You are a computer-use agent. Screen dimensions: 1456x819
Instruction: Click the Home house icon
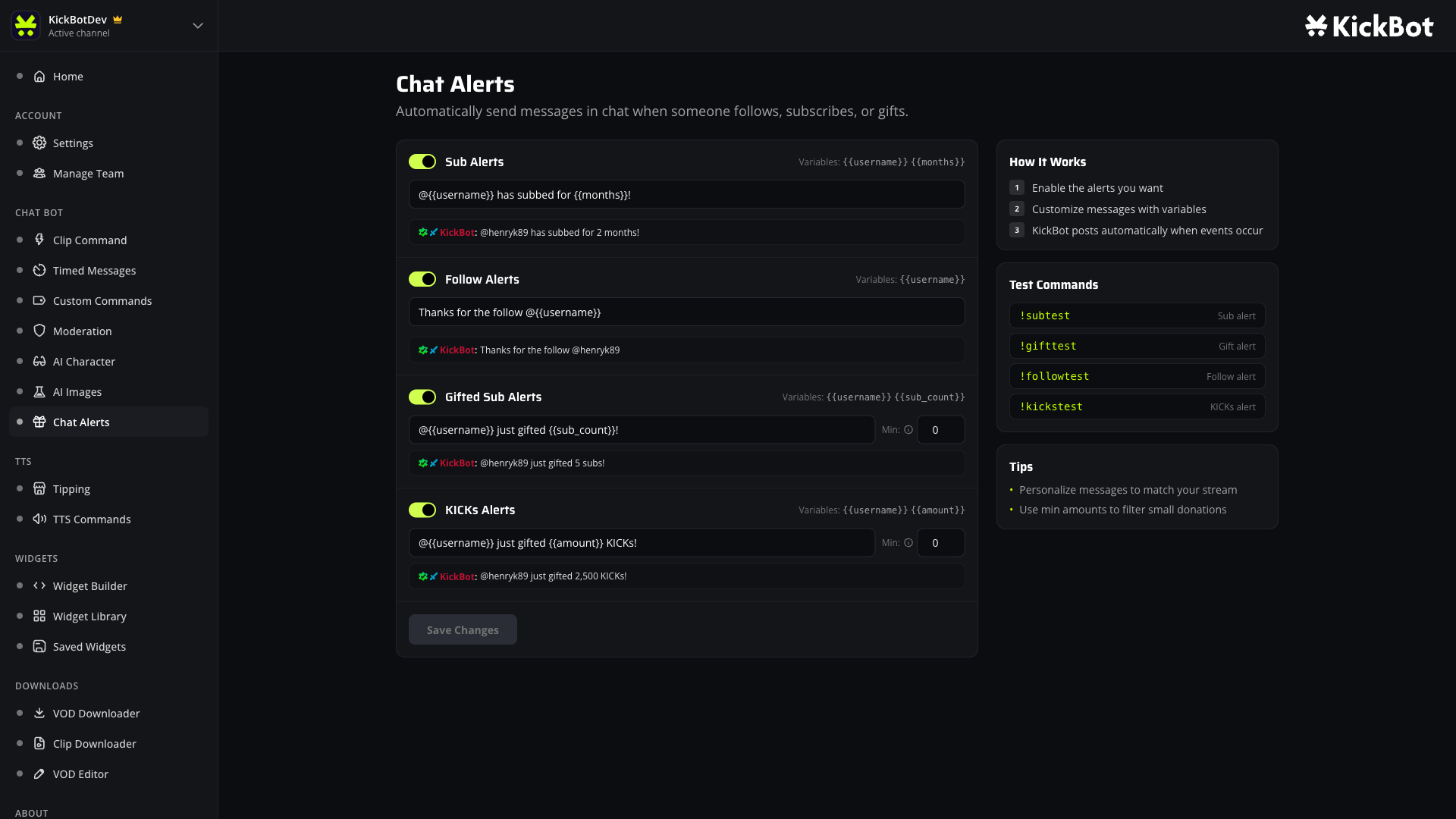(39, 77)
